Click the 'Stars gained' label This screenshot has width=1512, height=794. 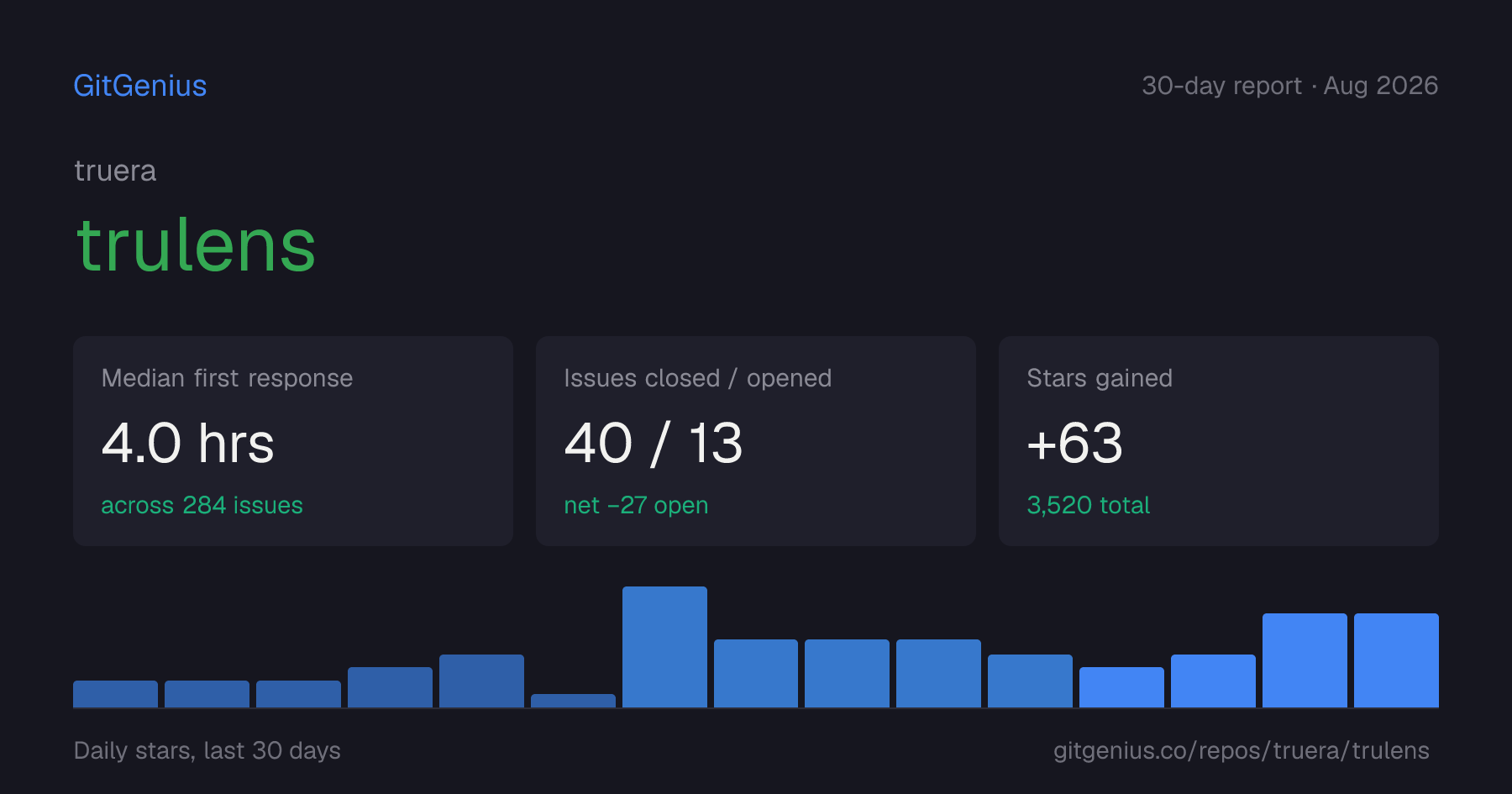pyautogui.click(x=1100, y=378)
